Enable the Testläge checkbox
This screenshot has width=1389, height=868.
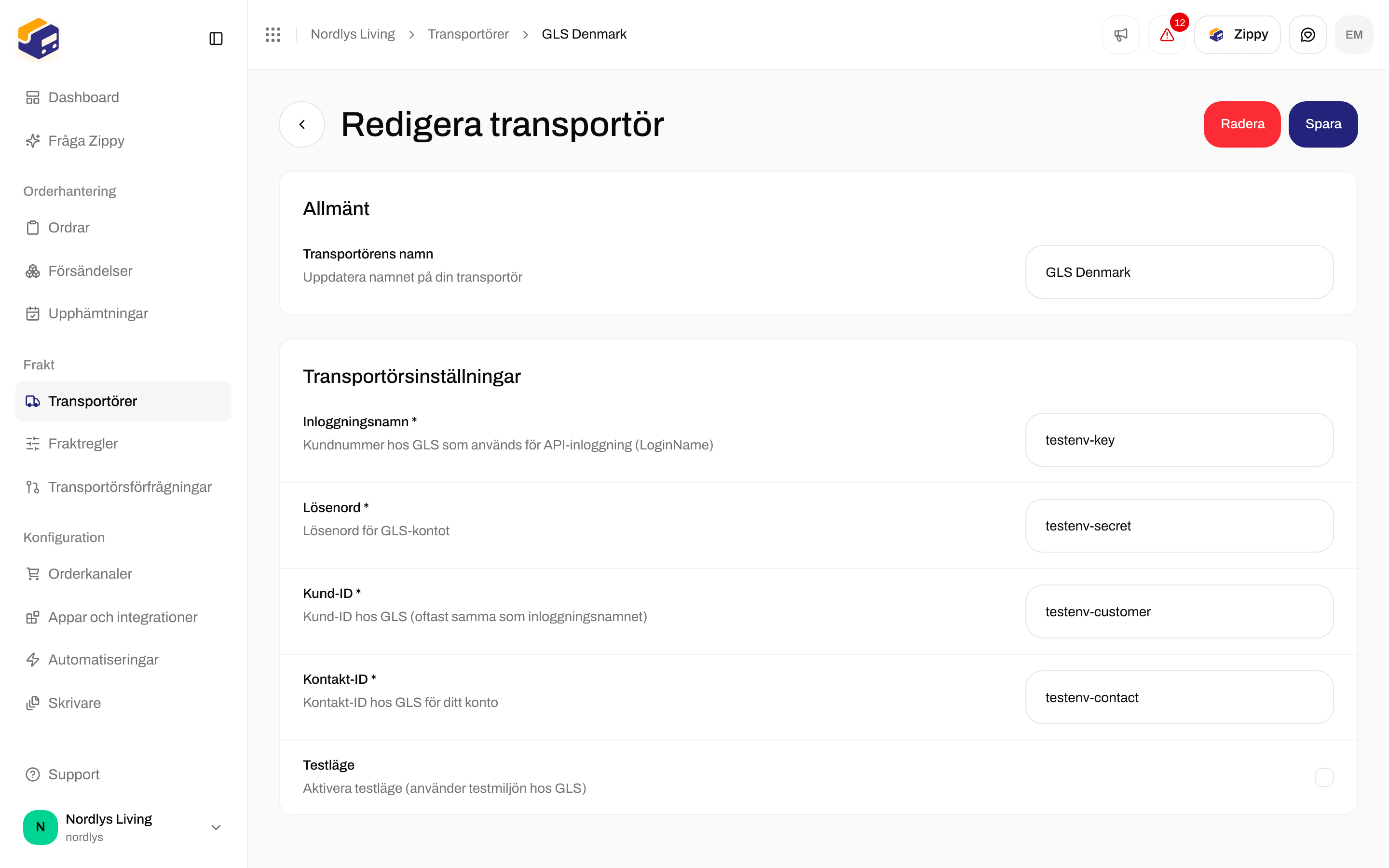[x=1323, y=777]
